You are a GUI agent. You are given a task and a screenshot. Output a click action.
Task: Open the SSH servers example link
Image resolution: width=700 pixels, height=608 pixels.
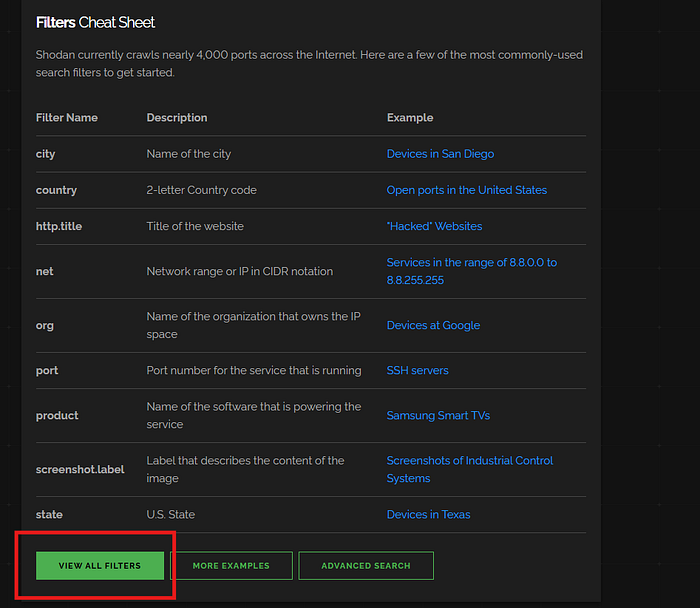click(x=417, y=371)
